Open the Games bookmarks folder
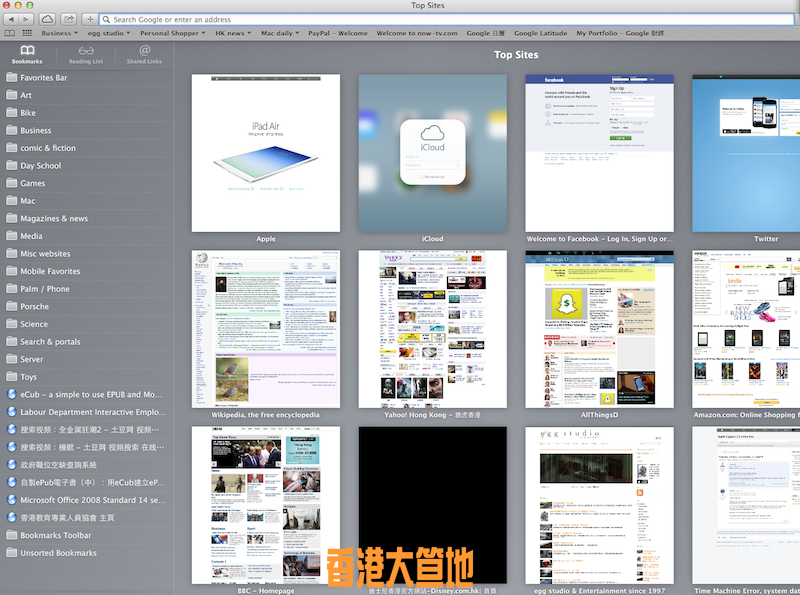 click(x=87, y=183)
